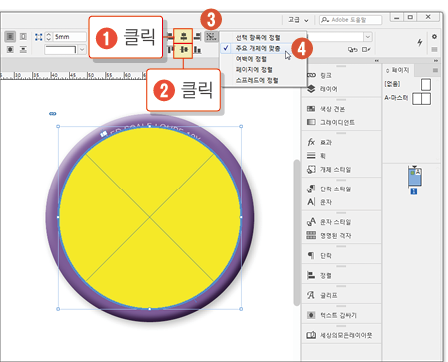Enable Wrap around bounding box icon
448x362 pixels.
[x=23, y=36]
